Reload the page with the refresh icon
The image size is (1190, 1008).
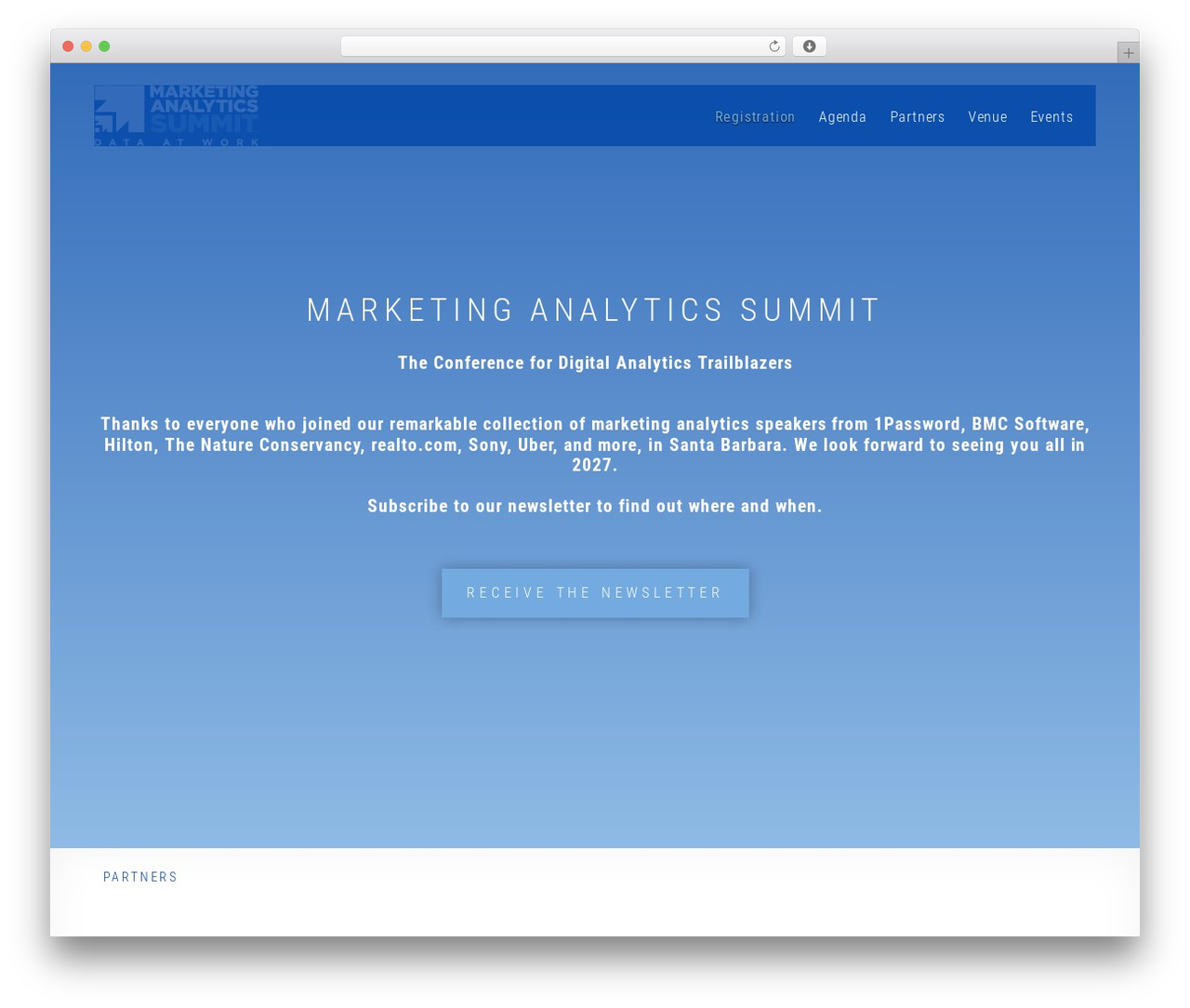click(773, 46)
